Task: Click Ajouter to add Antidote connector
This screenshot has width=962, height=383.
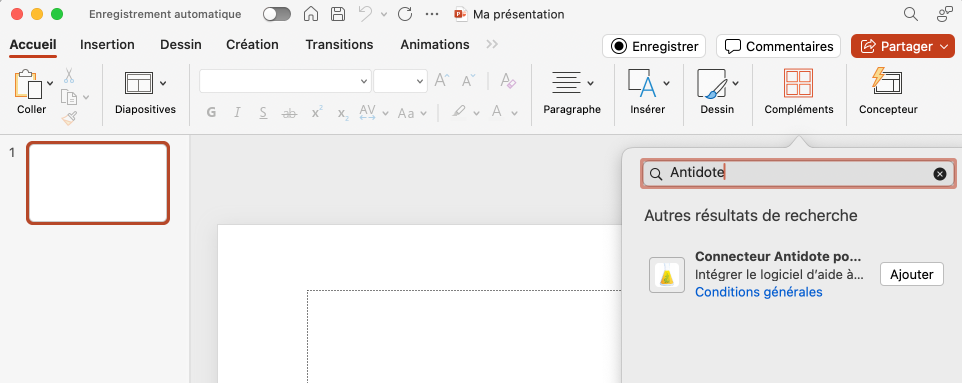Action: click(x=912, y=274)
